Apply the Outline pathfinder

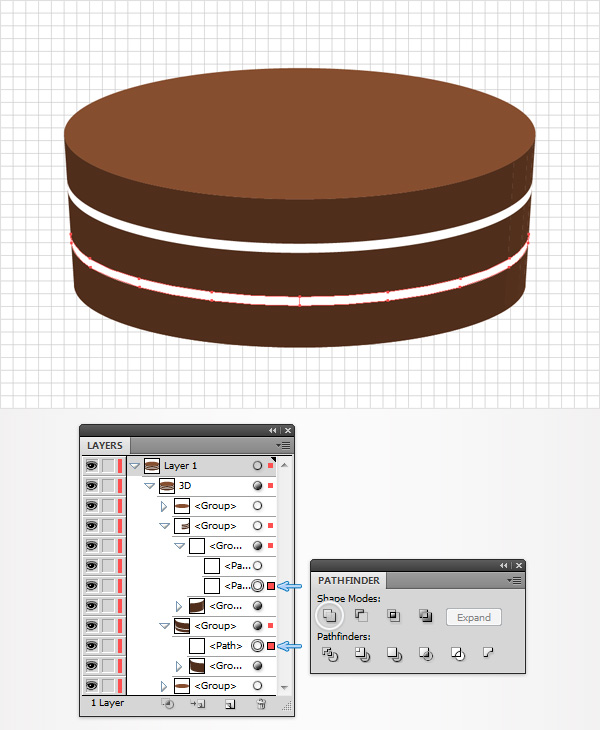(x=458, y=654)
